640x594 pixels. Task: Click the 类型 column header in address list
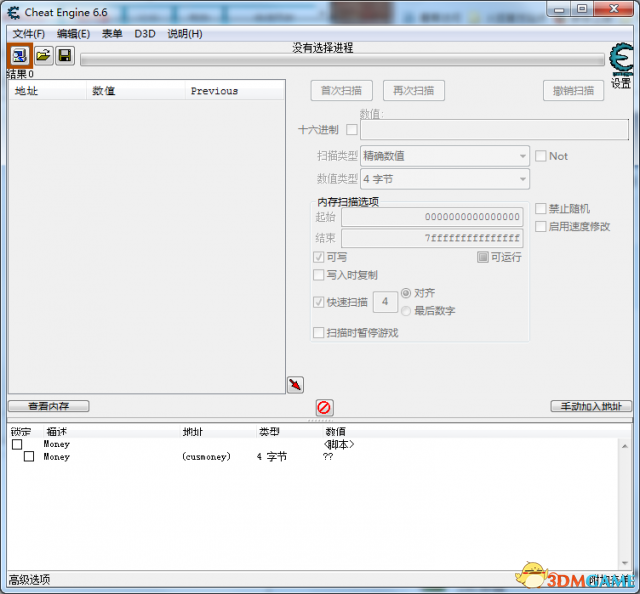(269, 432)
